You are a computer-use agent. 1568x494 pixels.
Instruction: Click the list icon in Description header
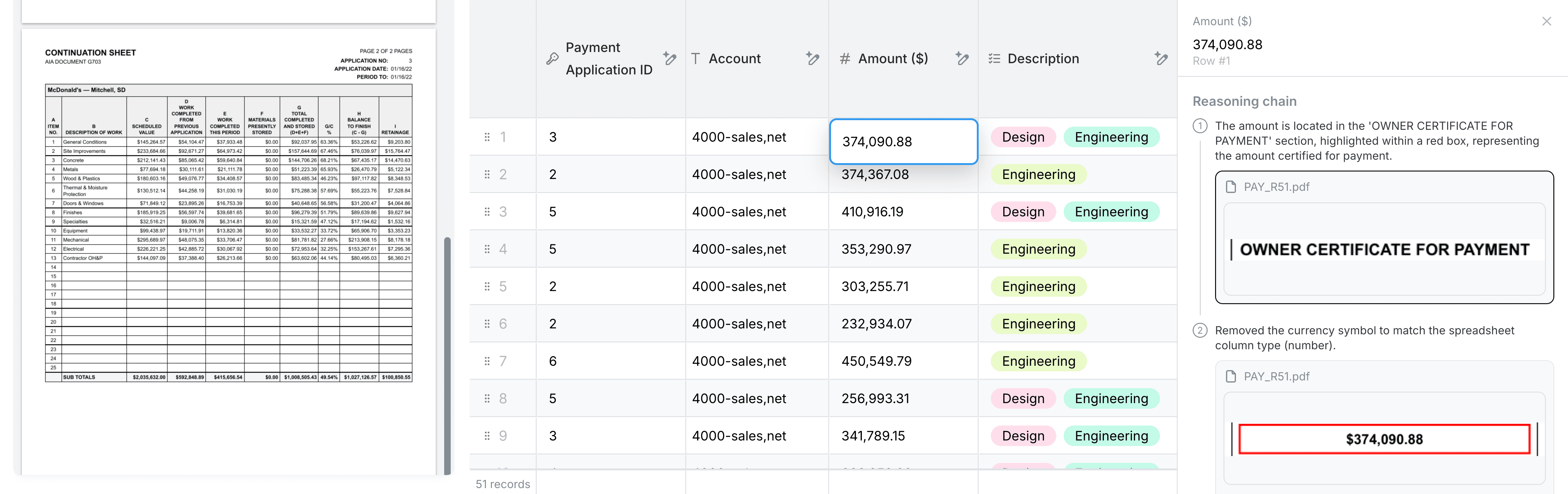[x=994, y=59]
